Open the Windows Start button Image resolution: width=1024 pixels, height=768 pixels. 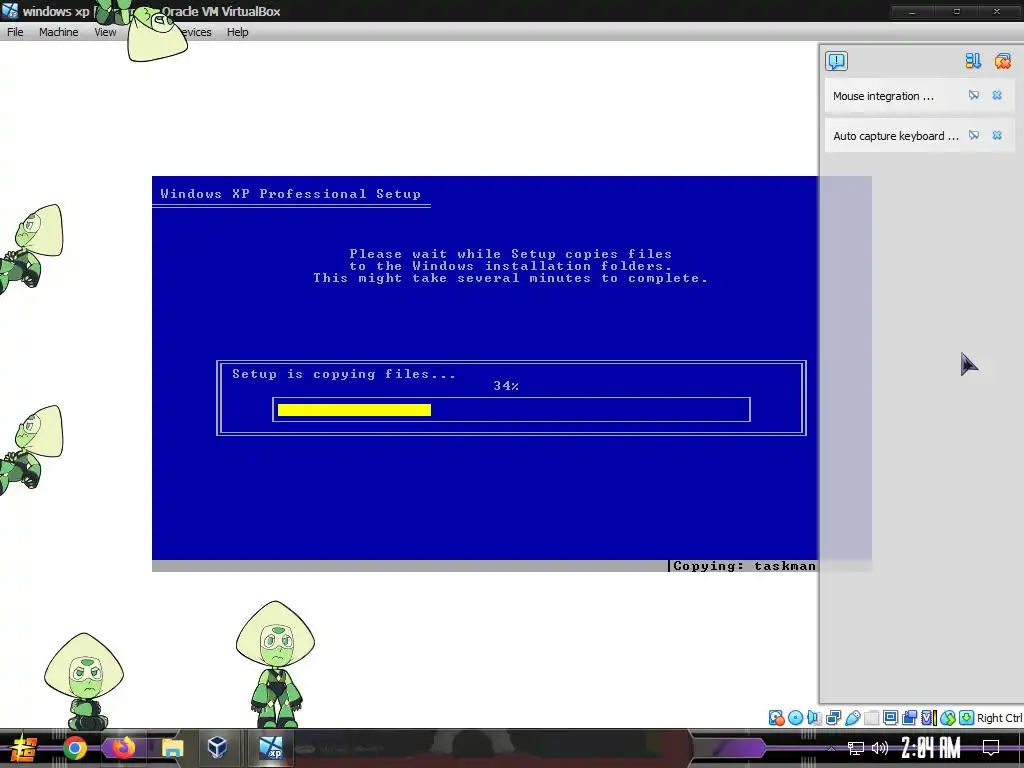[22, 748]
